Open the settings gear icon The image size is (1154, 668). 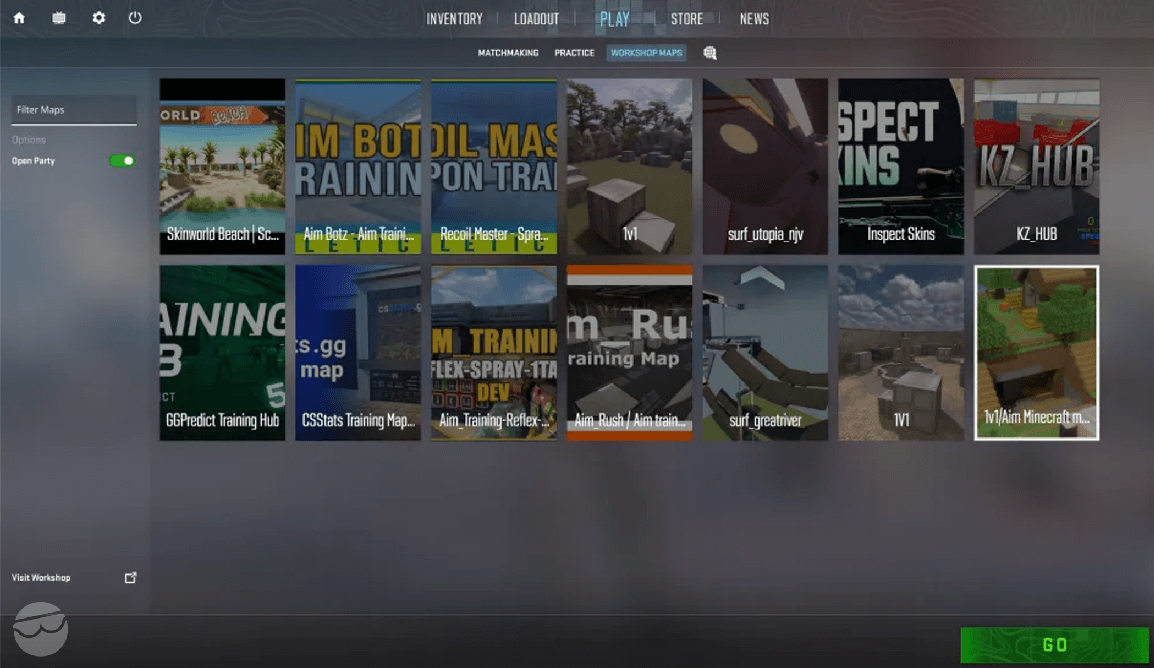[97, 17]
